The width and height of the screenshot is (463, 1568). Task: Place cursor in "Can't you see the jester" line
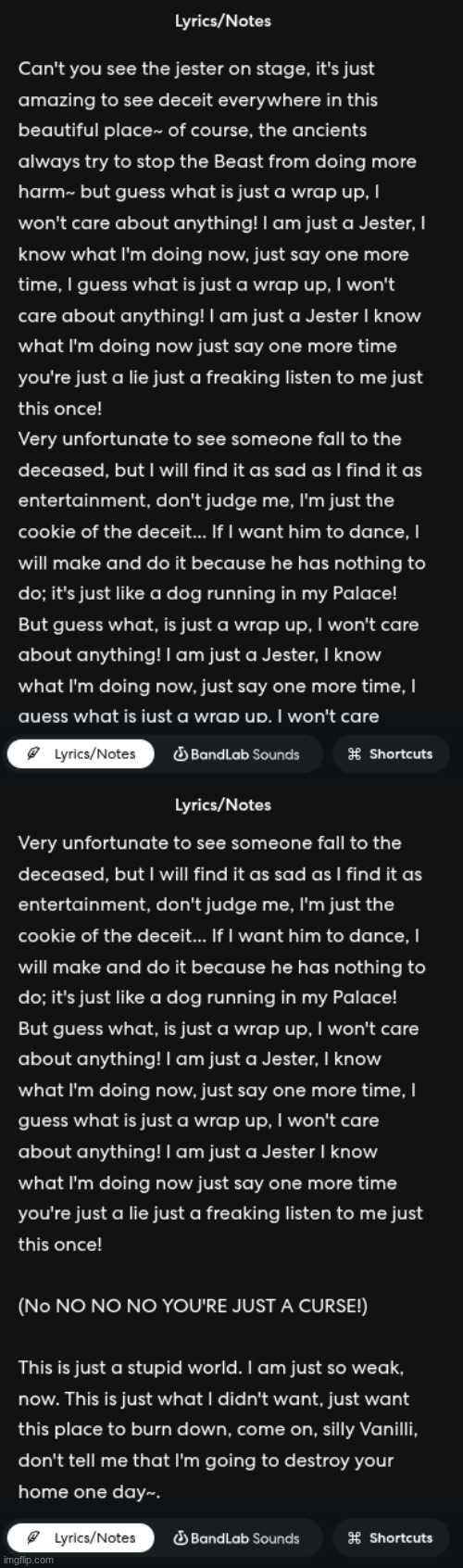click(x=196, y=69)
